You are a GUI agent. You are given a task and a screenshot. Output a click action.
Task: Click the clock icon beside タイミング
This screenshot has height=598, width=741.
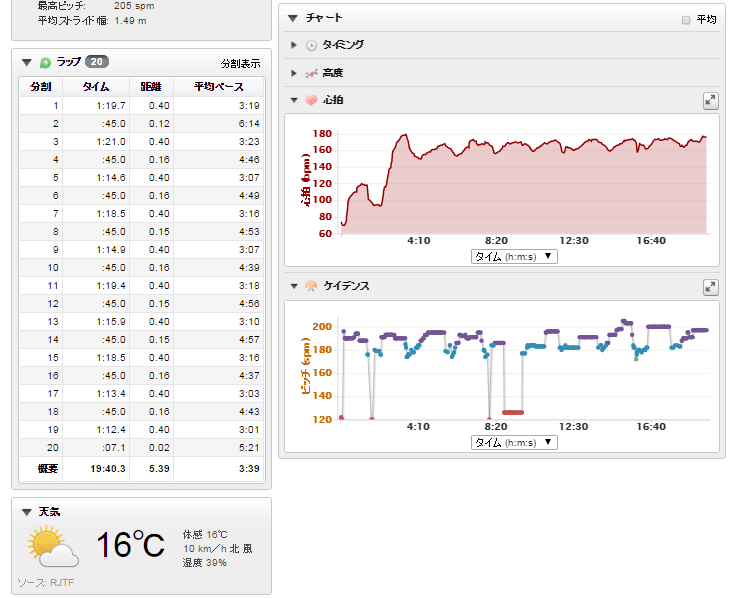[311, 45]
